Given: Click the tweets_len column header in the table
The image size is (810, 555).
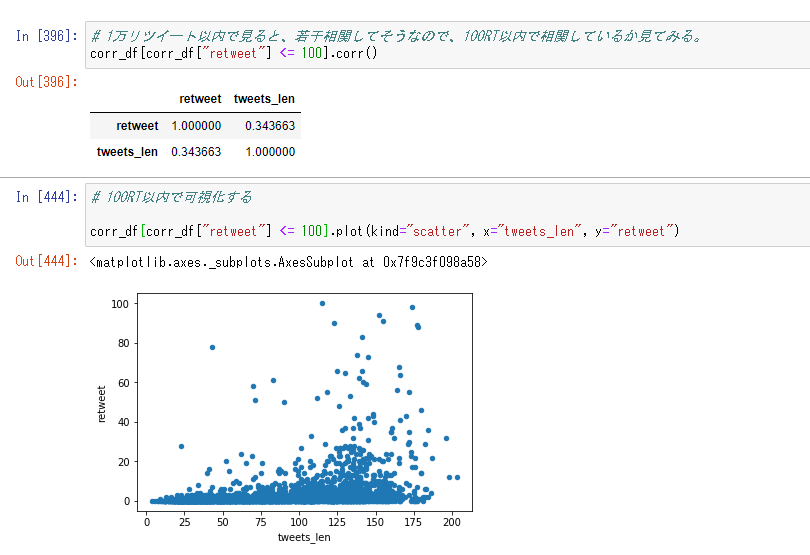Looking at the screenshot, I should tap(264, 99).
